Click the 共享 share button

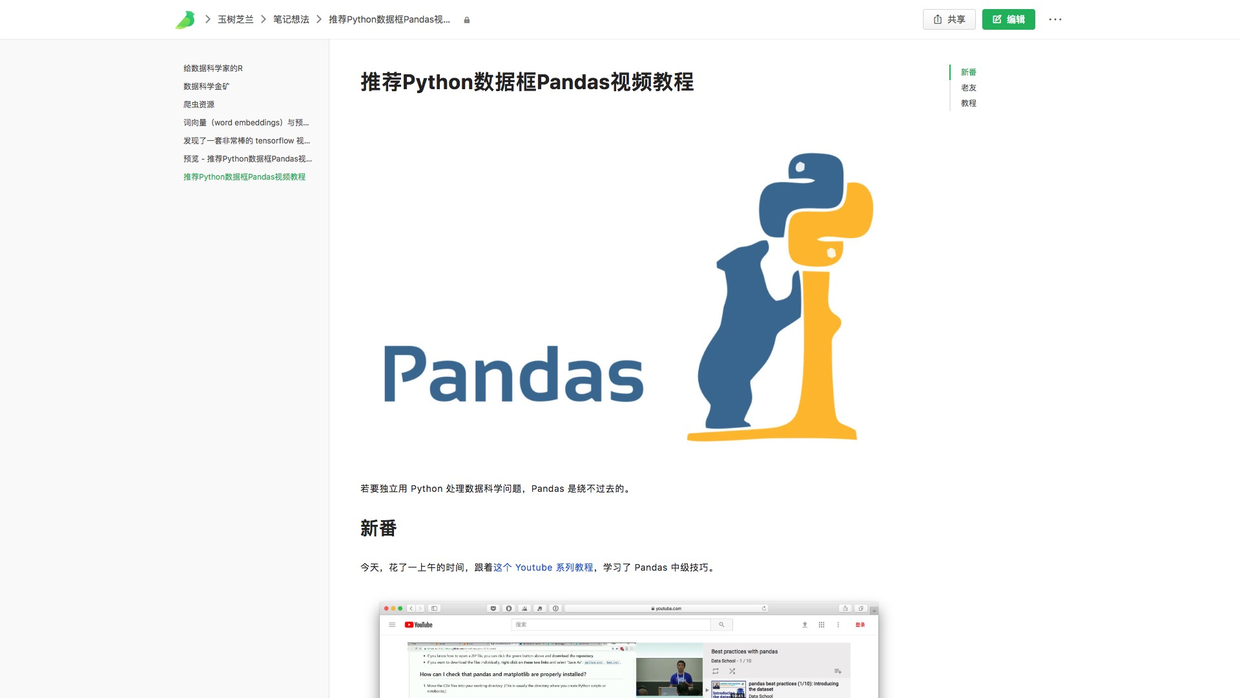click(x=948, y=20)
